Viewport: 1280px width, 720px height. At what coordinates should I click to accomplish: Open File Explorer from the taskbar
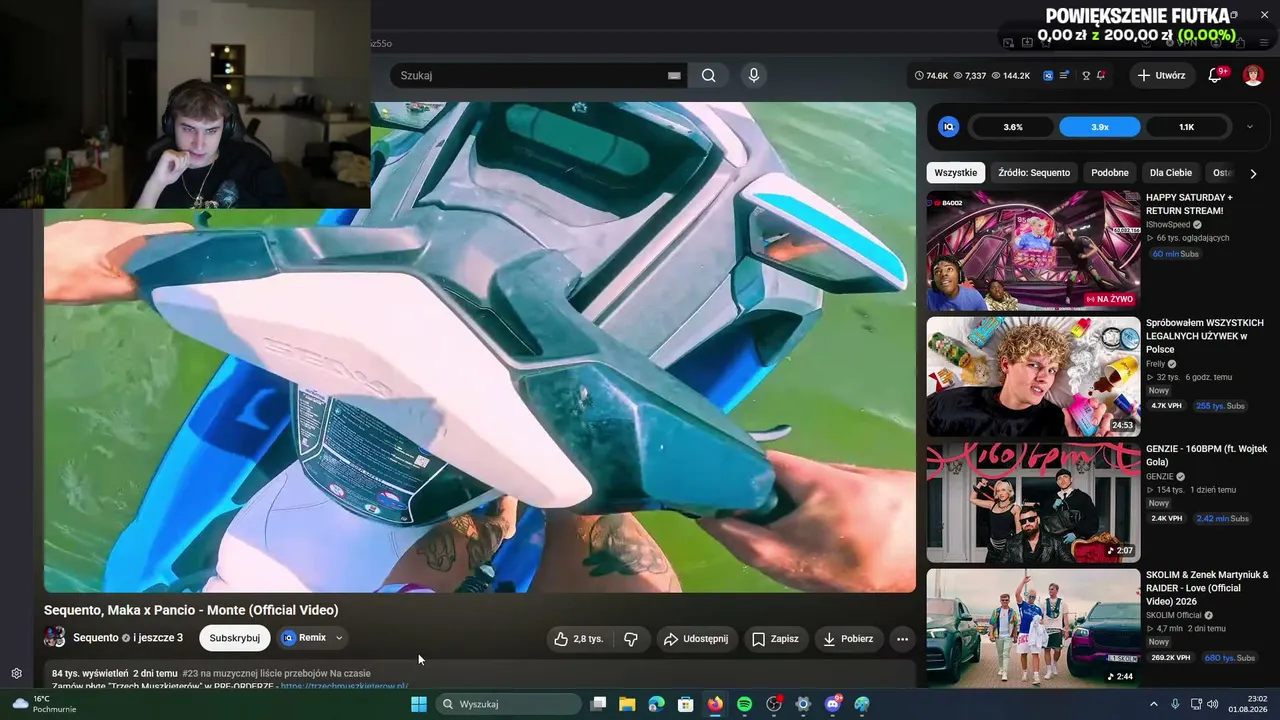pyautogui.click(x=627, y=704)
